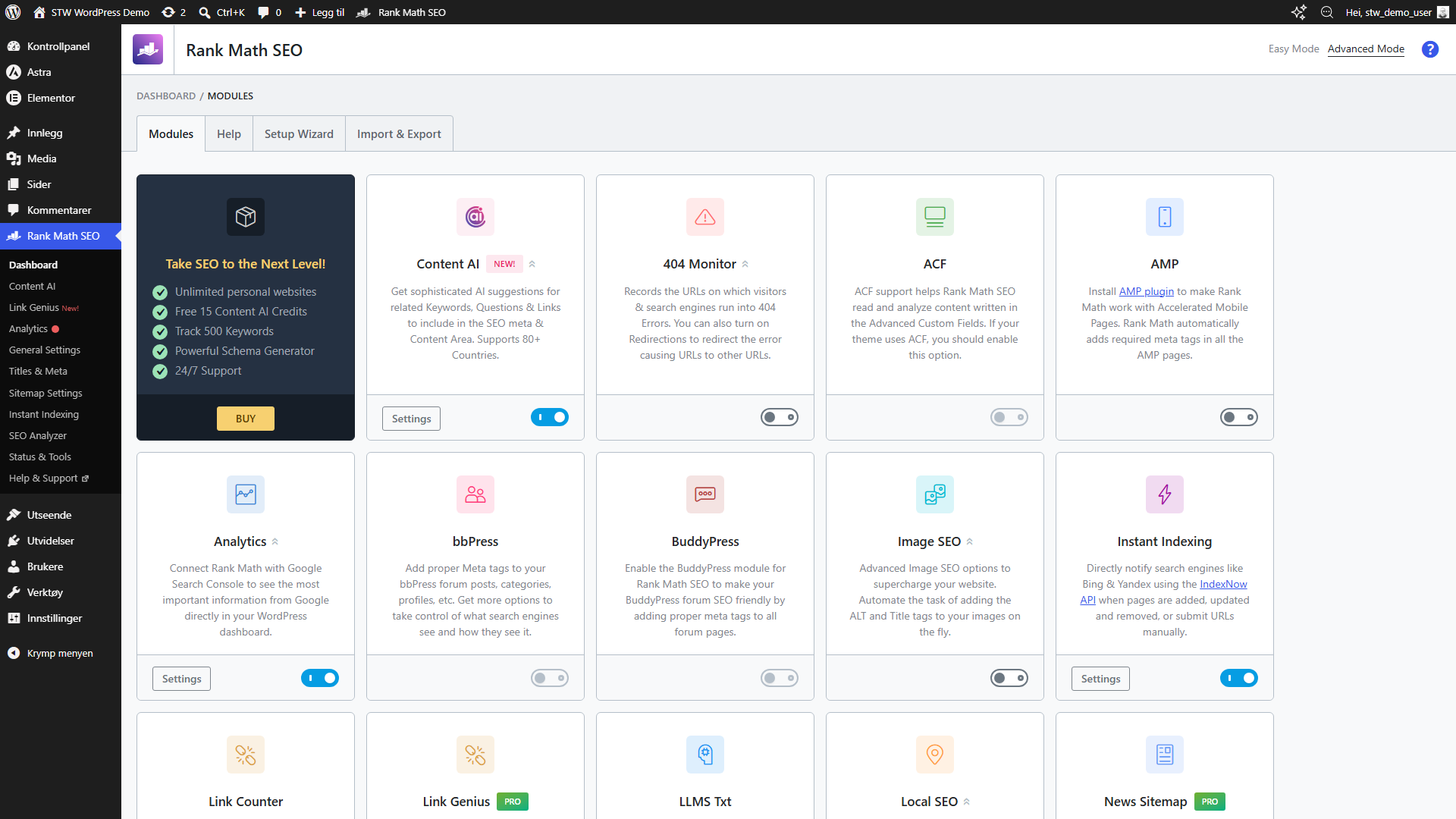Enable the AMP module toggle

pyautogui.click(x=1239, y=417)
